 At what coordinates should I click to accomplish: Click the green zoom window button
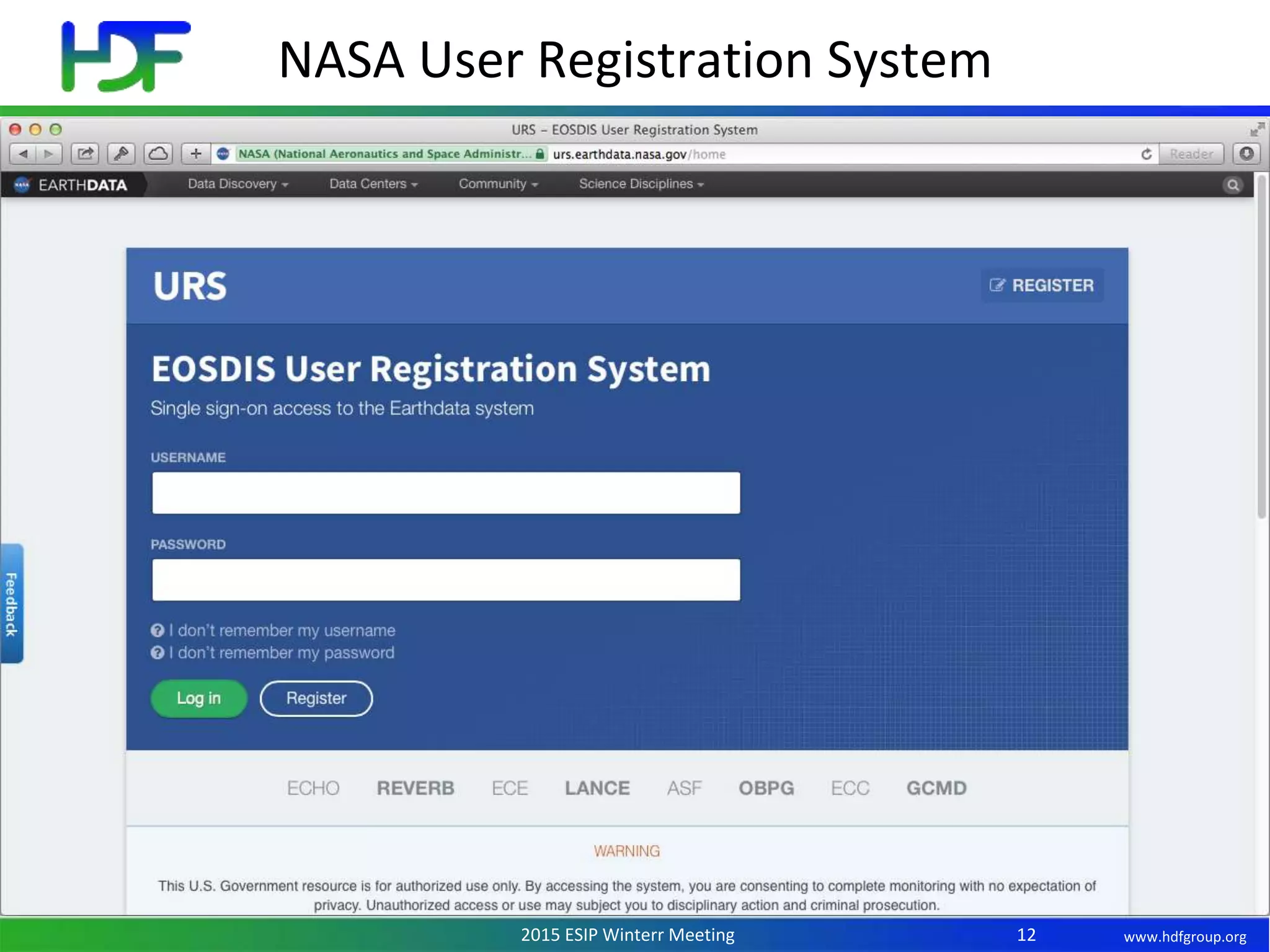pyautogui.click(x=56, y=129)
